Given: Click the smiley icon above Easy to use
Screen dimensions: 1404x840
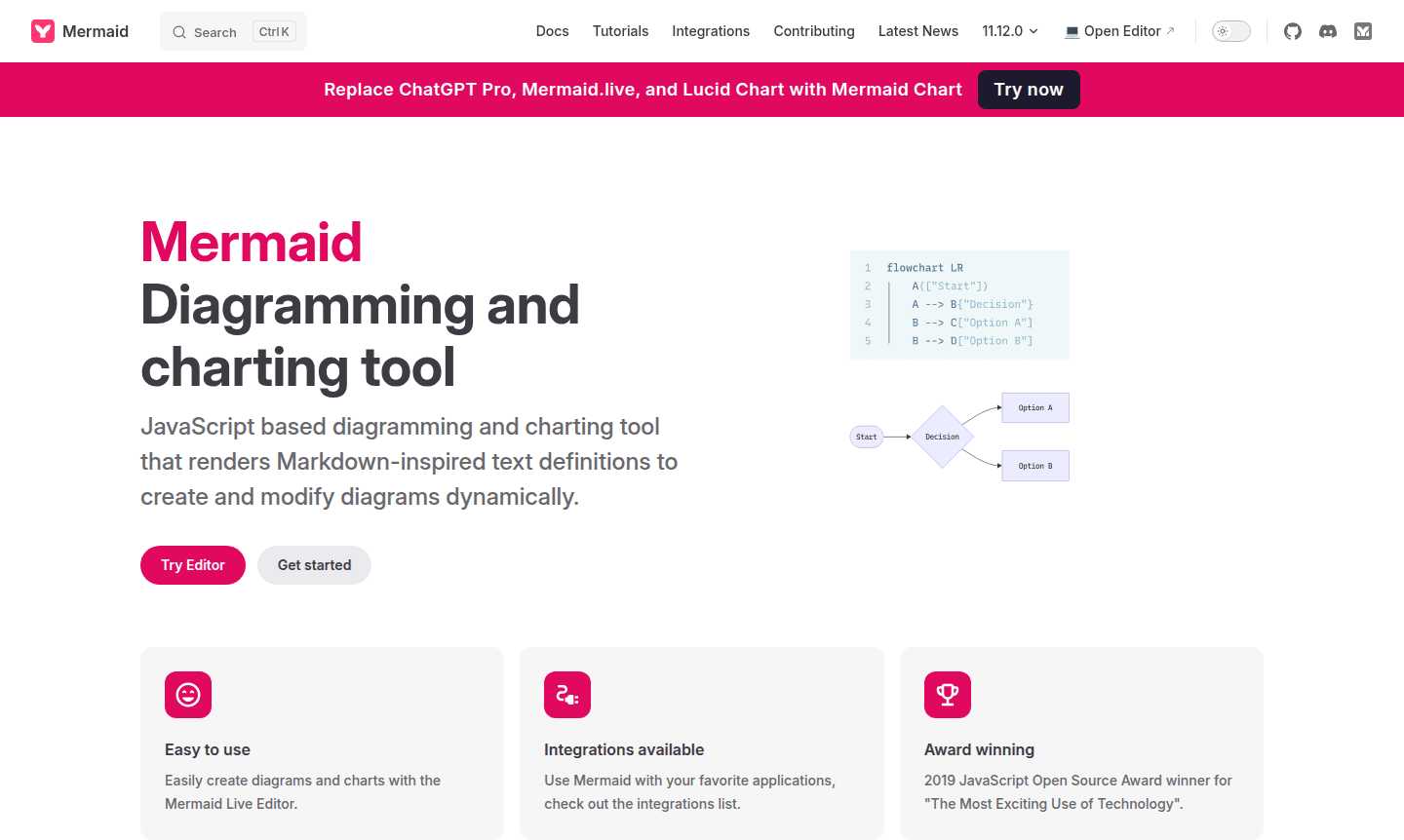Looking at the screenshot, I should [188, 695].
